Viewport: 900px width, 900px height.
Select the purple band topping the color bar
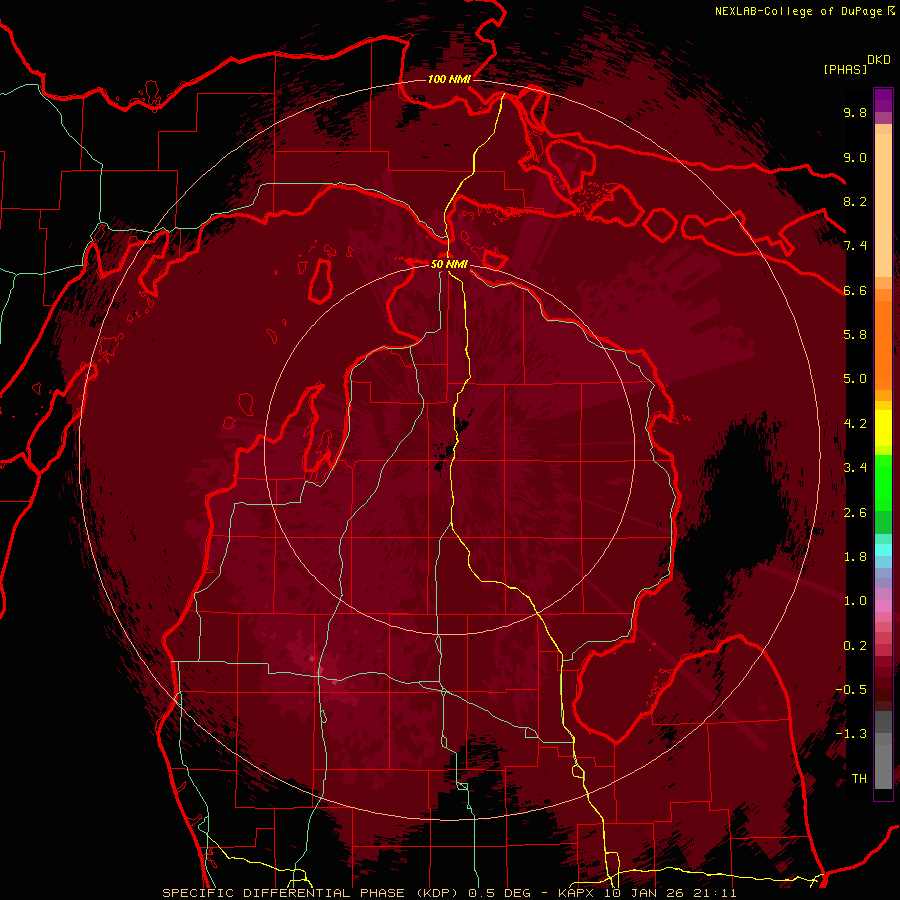[x=883, y=100]
